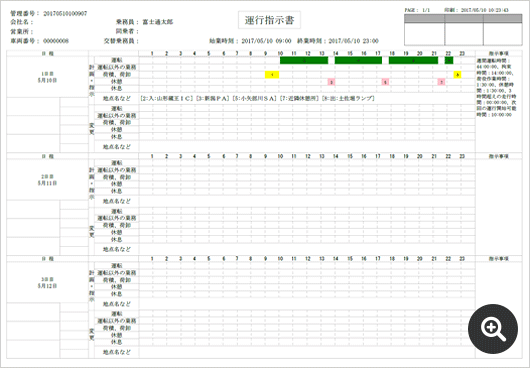Click the magnifier zoom-in icon

[493, 329]
